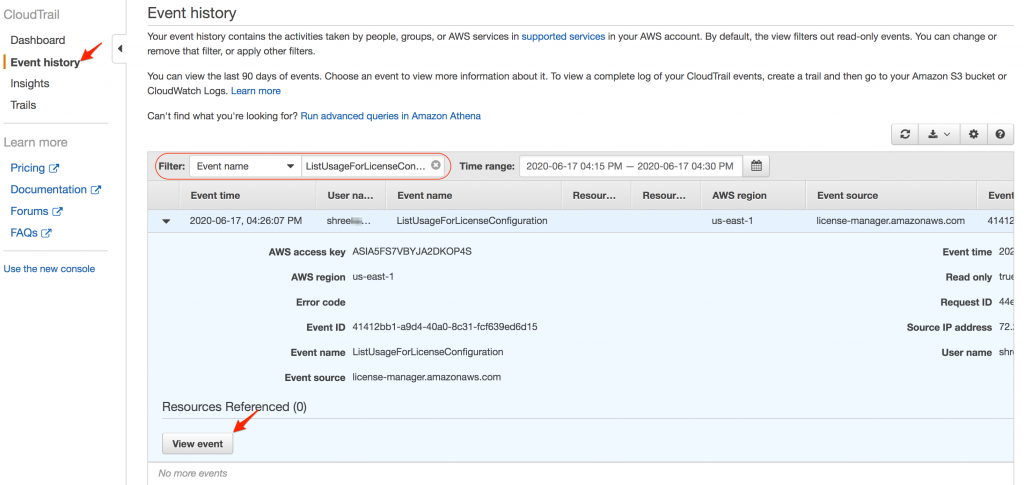Viewport: 1024px width, 485px height.
Task: Open the Trails page
Action: point(24,105)
